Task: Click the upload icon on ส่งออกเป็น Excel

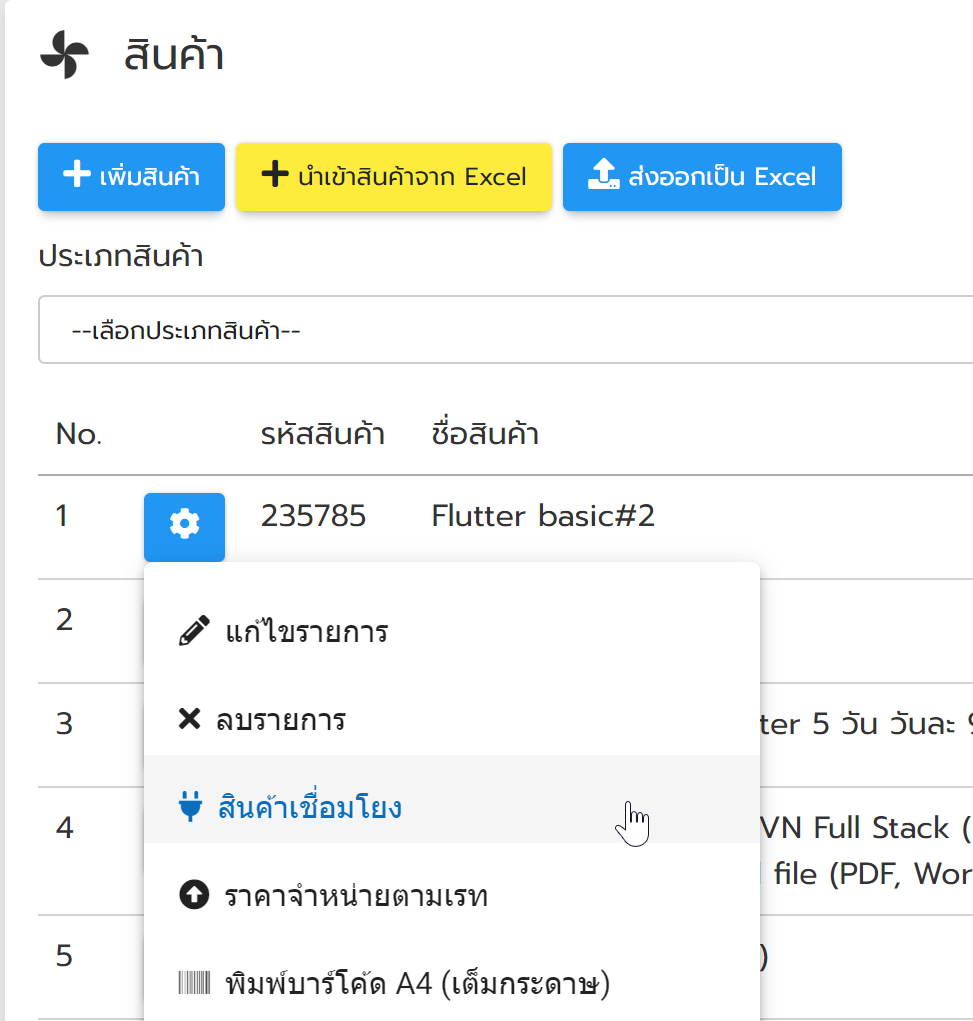Action: 604,175
